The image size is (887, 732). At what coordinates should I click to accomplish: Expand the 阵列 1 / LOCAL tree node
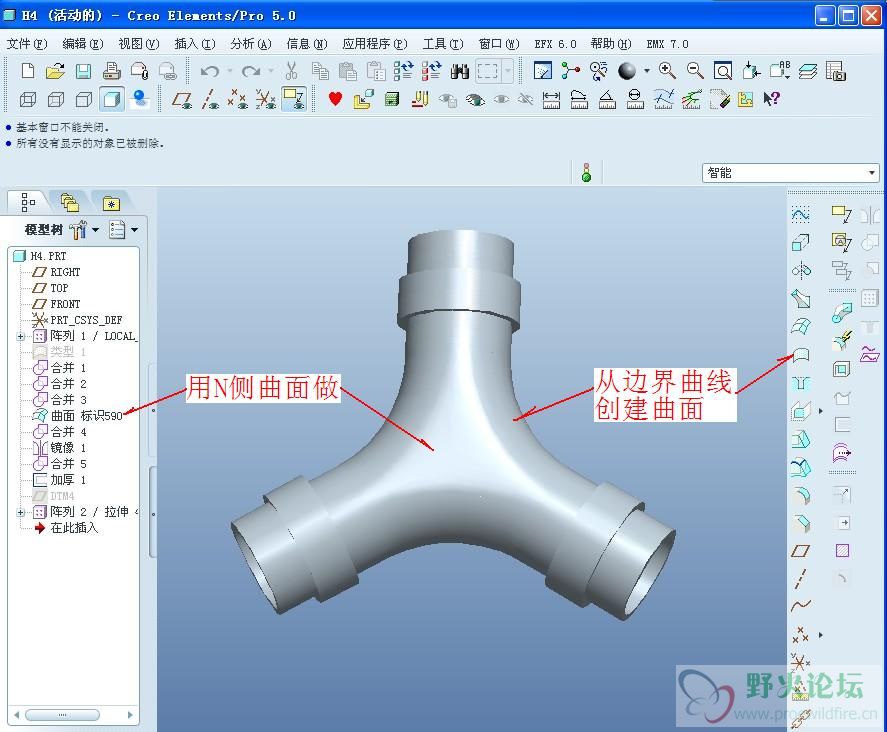(x=21, y=337)
